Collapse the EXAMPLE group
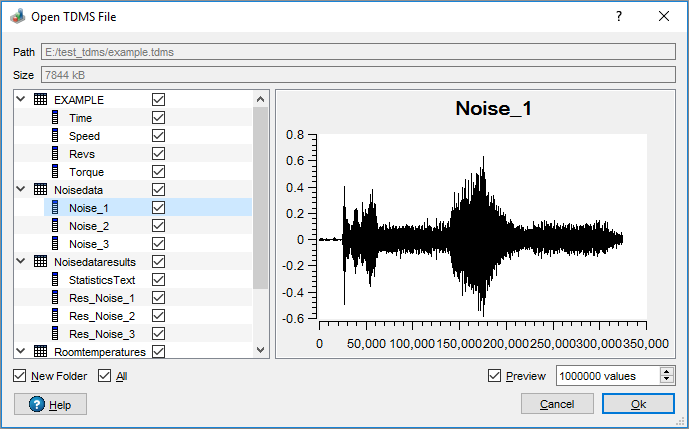Screen dimensions: 689x429 pyautogui.click(x=20, y=100)
